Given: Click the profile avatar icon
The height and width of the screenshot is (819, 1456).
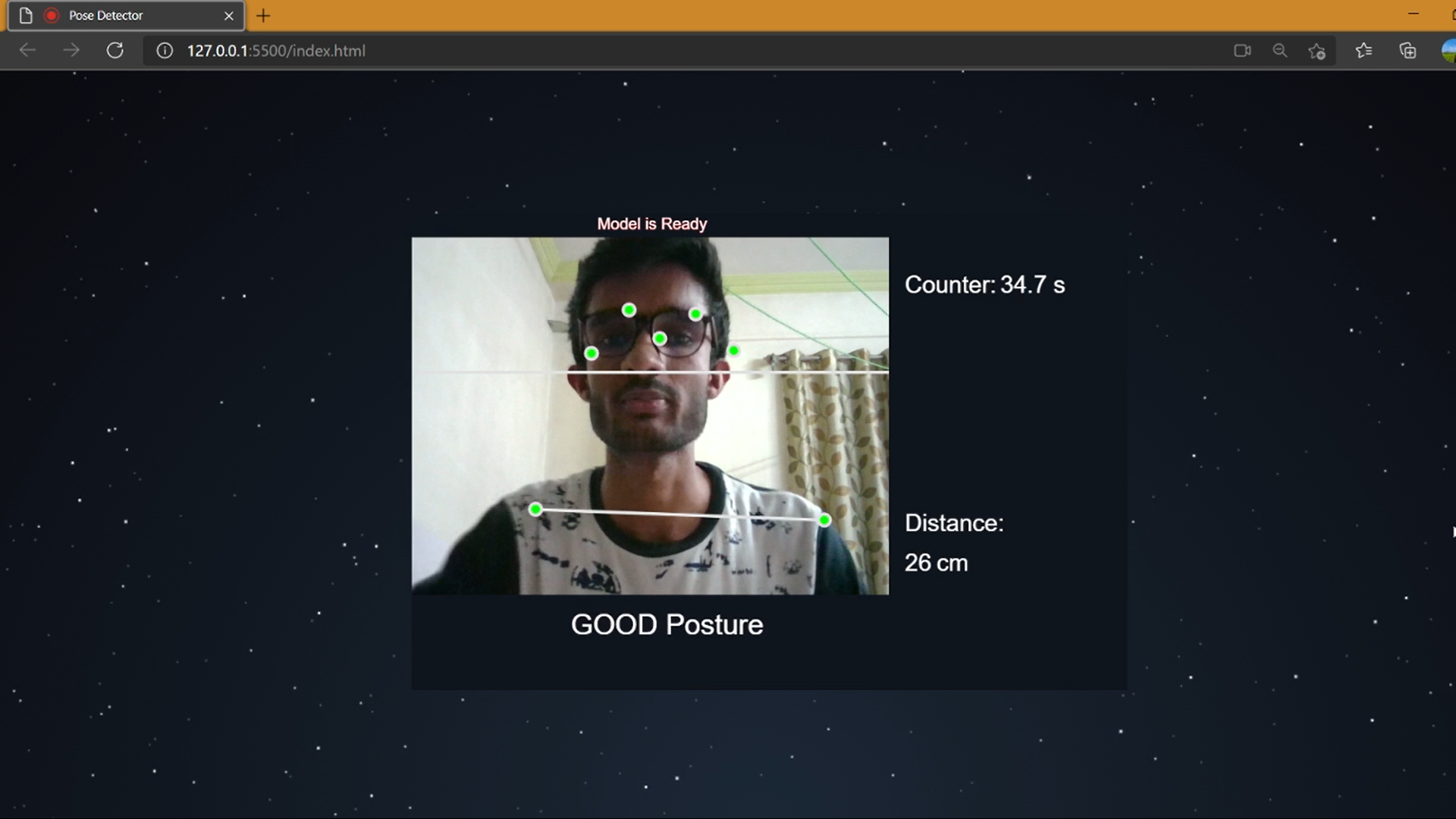Looking at the screenshot, I should (1448, 51).
